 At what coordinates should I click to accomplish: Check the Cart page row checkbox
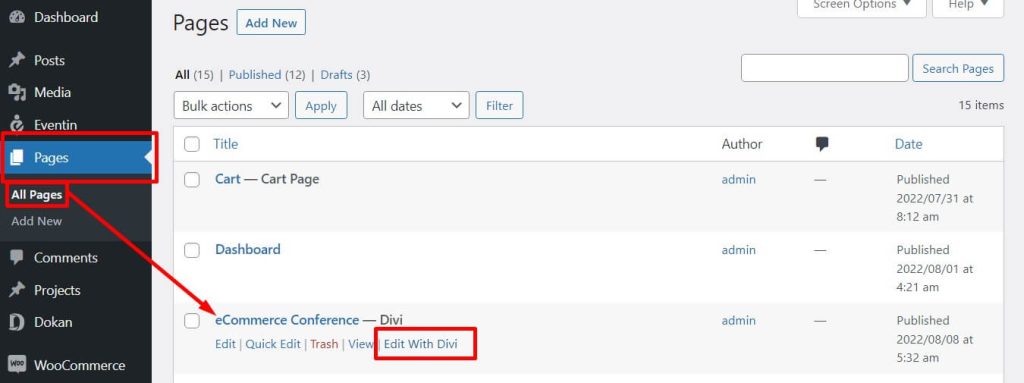(191, 180)
